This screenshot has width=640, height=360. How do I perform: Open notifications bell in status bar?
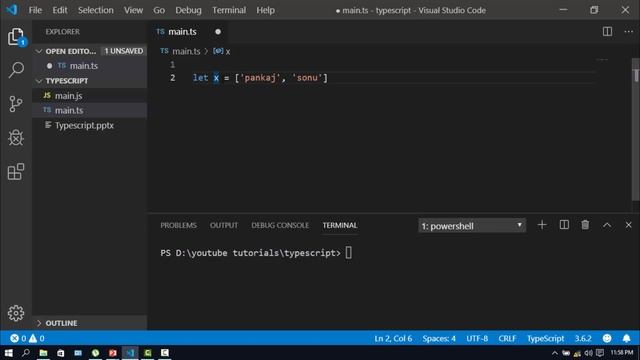[627, 338]
